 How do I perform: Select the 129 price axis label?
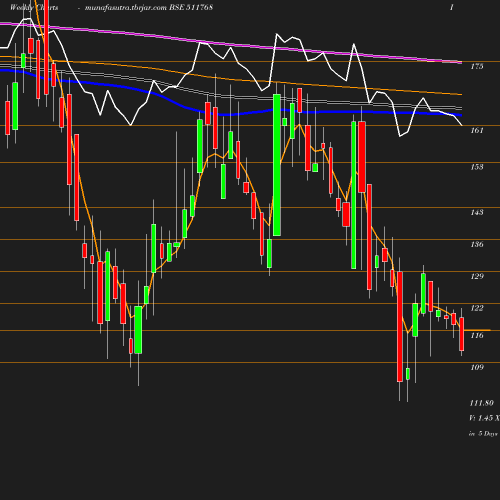[x=477, y=276]
